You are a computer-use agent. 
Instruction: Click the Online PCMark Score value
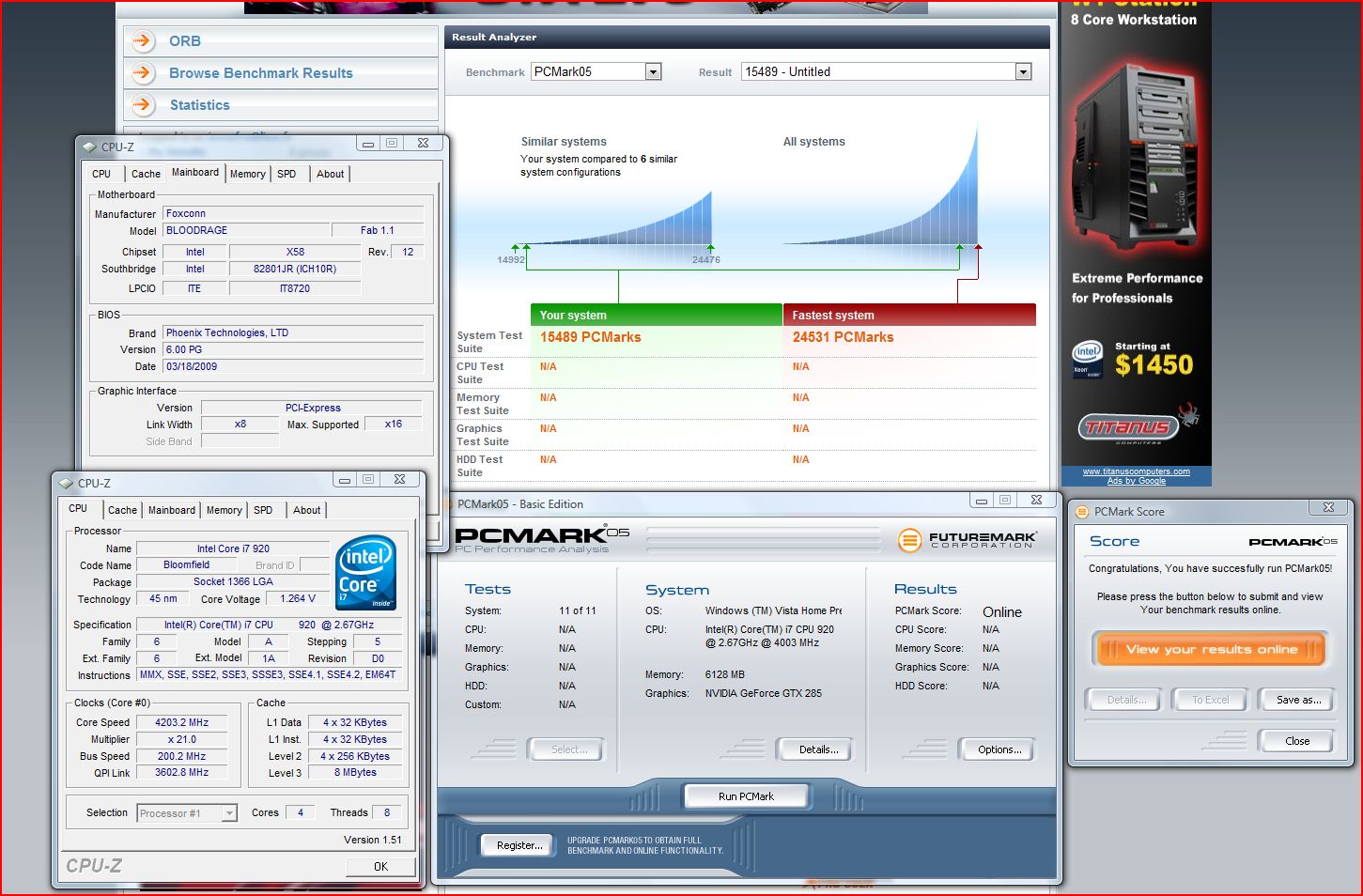[1002, 611]
